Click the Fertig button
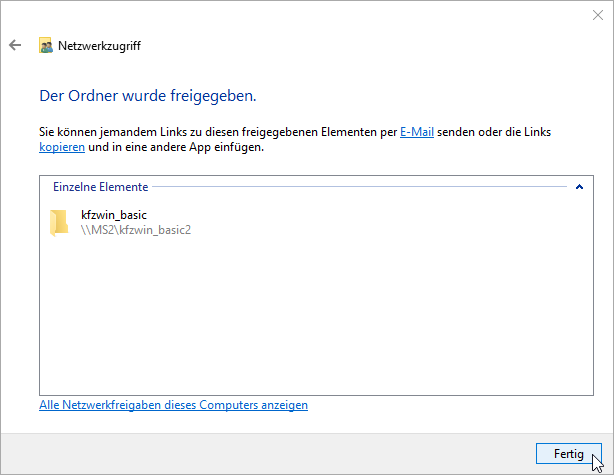614x475 pixels. click(x=569, y=453)
